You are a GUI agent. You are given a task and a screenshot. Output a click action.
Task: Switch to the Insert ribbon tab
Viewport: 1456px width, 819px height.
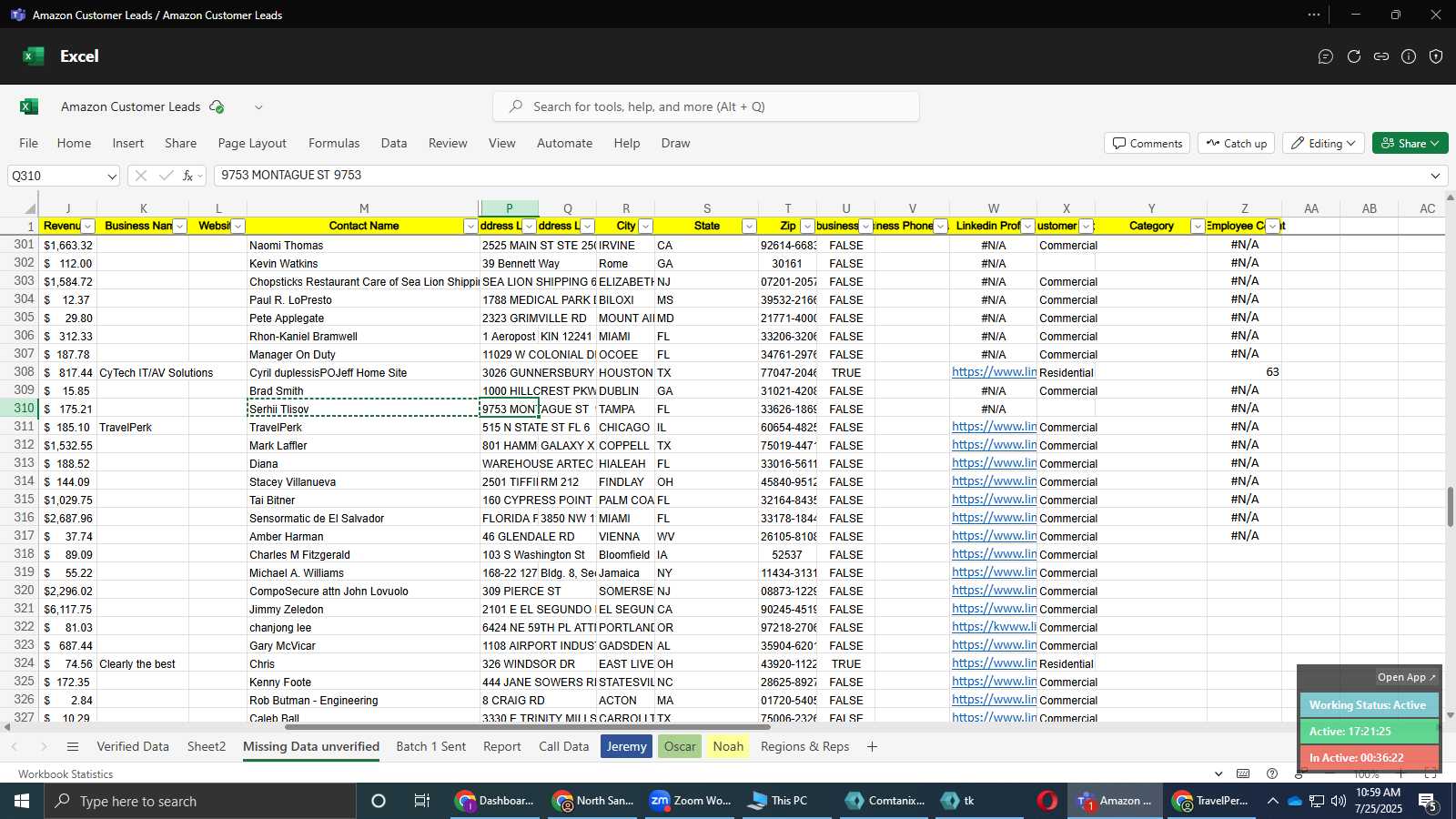[128, 143]
